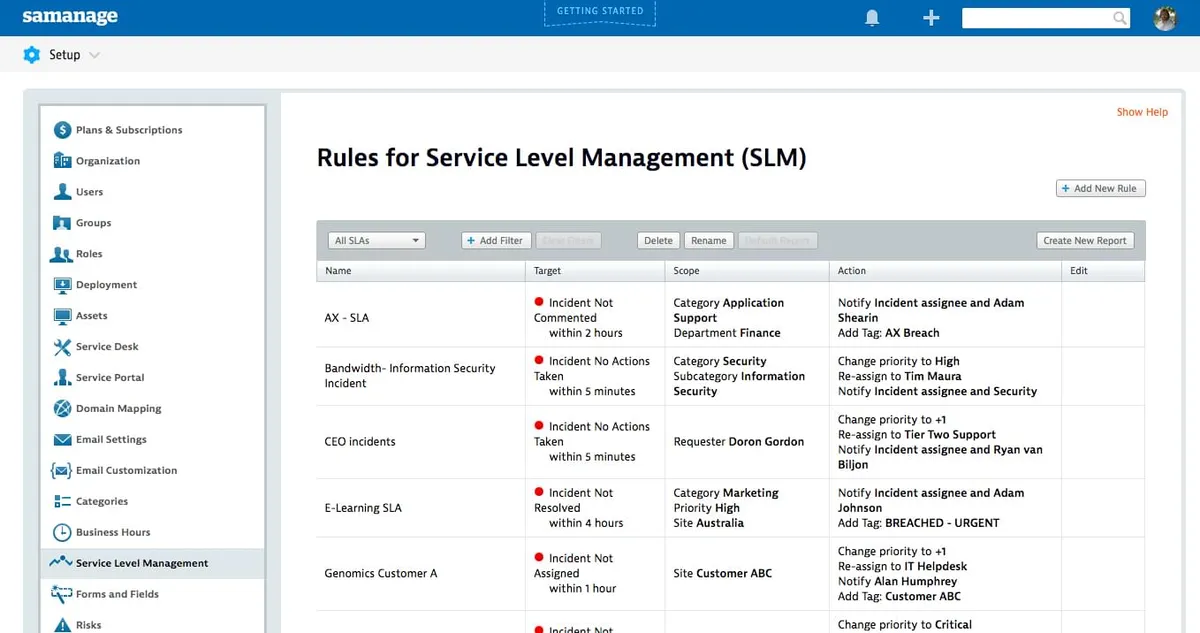The width and height of the screenshot is (1200, 633).
Task: Select Forms and Fields menu item
Action: tap(117, 595)
